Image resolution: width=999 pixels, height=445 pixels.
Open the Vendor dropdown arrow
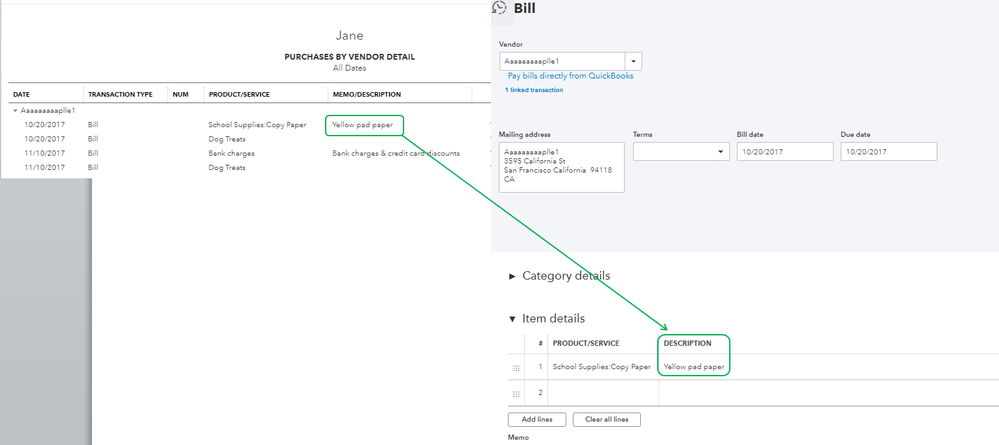pos(634,61)
